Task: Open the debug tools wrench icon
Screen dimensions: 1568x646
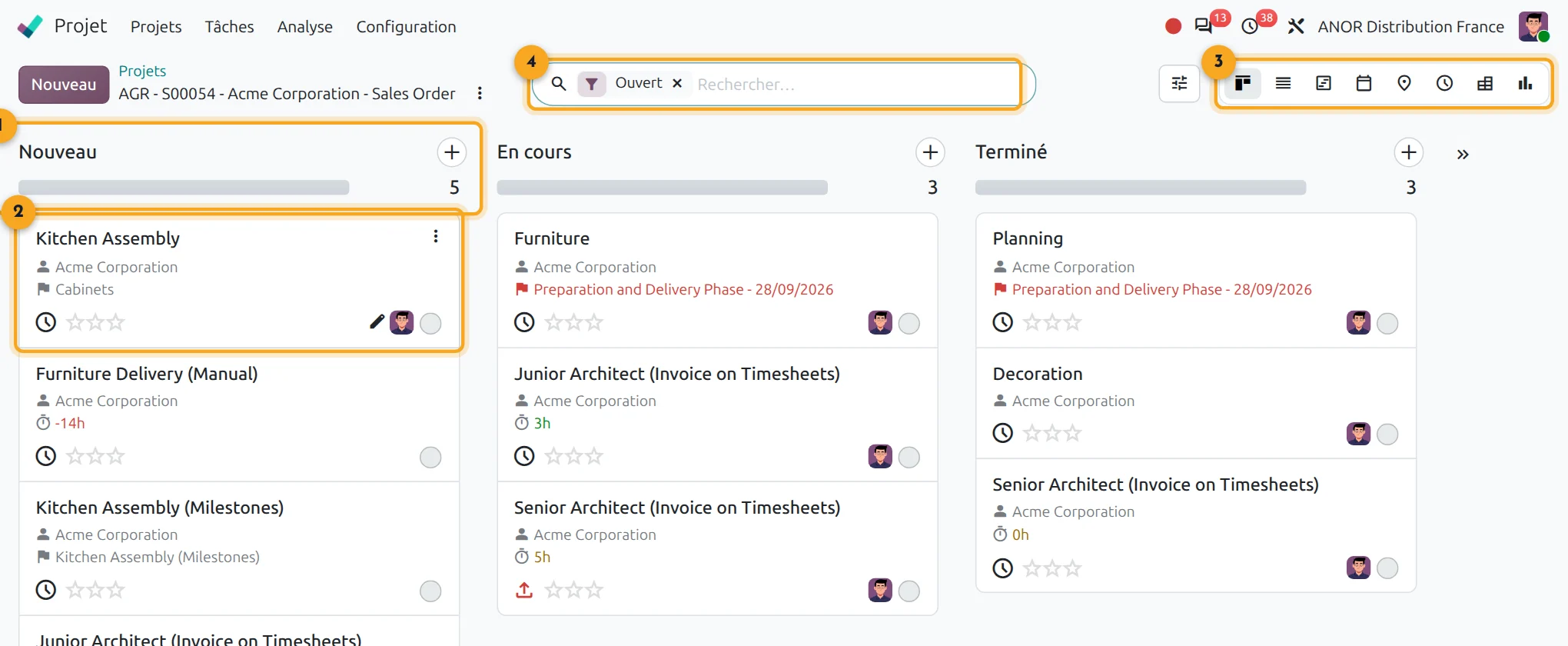Action: click(1296, 26)
